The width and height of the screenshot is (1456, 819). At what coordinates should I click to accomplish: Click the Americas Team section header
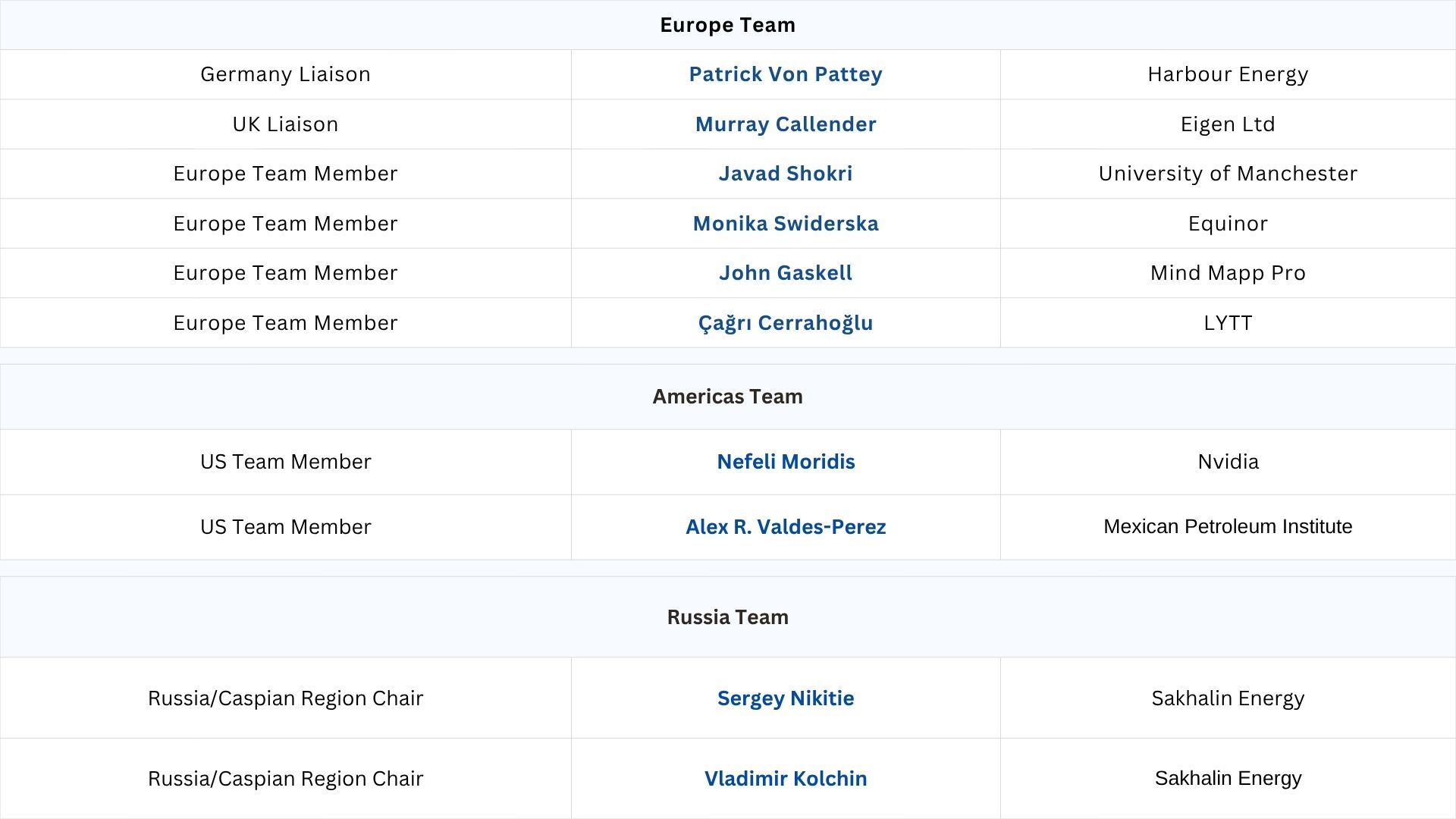click(727, 397)
